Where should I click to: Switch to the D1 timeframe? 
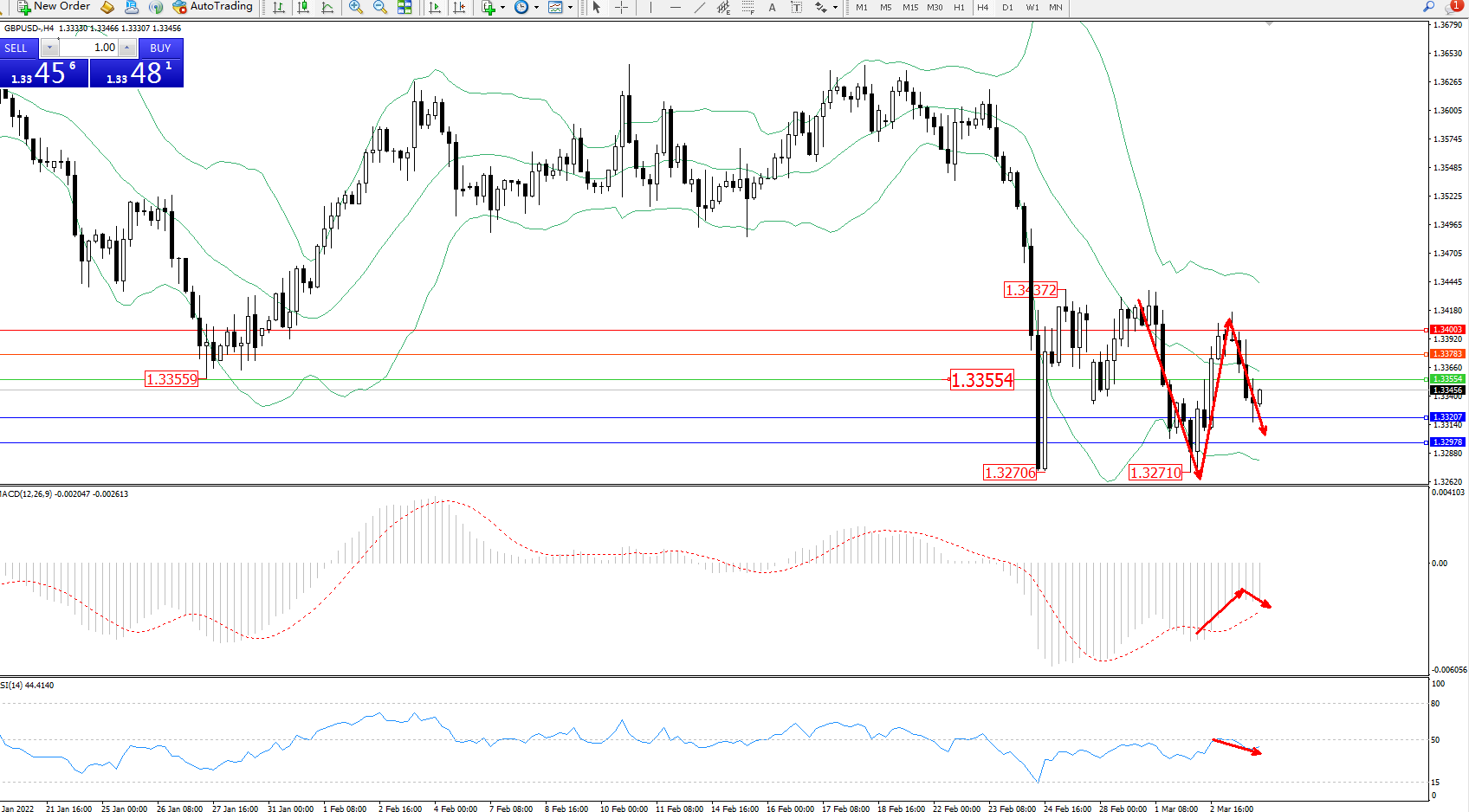1007,7
